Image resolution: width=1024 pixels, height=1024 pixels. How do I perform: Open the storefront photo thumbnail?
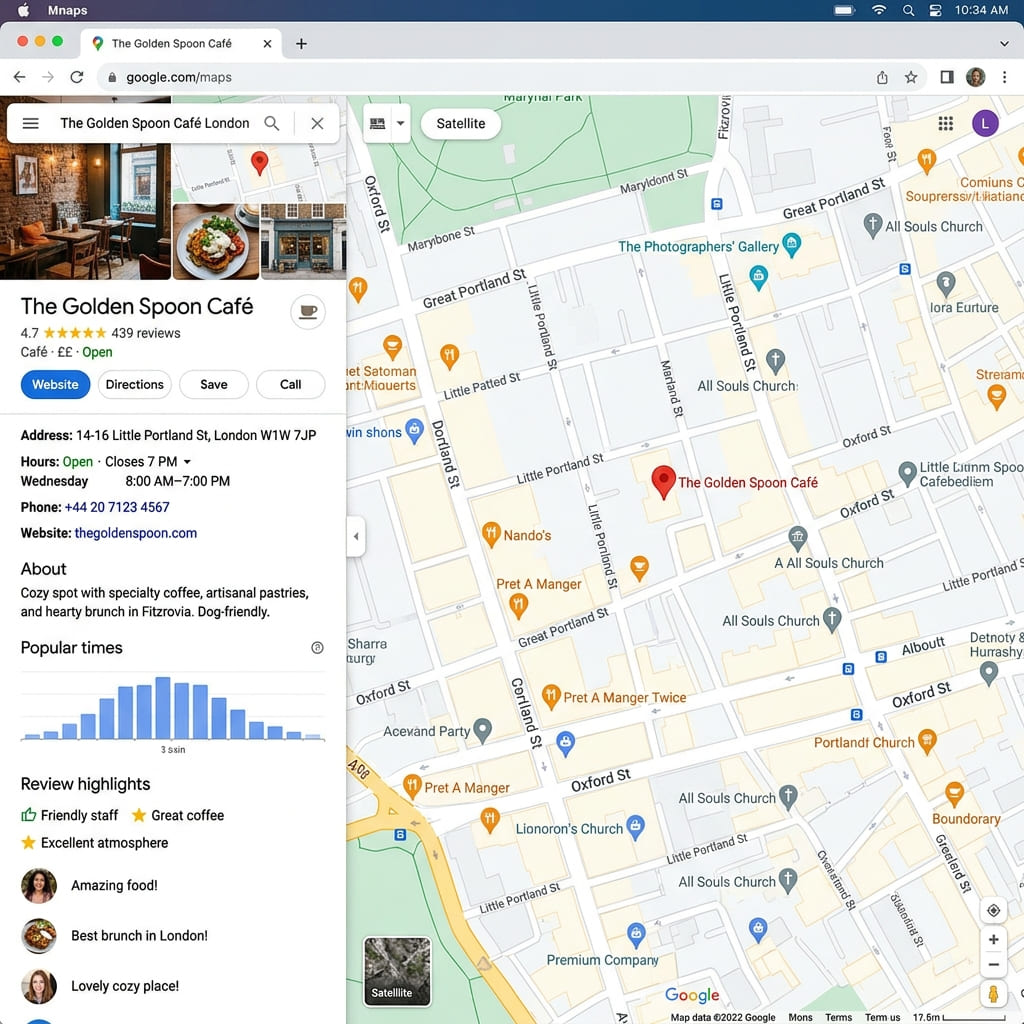click(x=302, y=242)
